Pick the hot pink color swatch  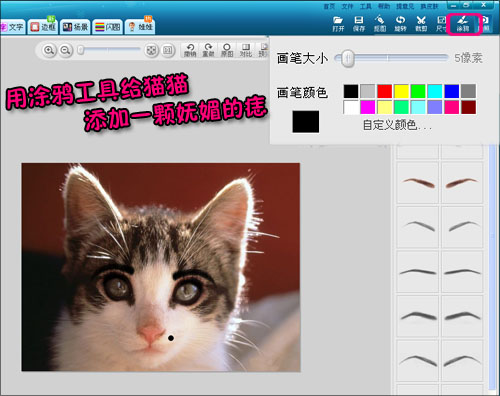(452, 107)
